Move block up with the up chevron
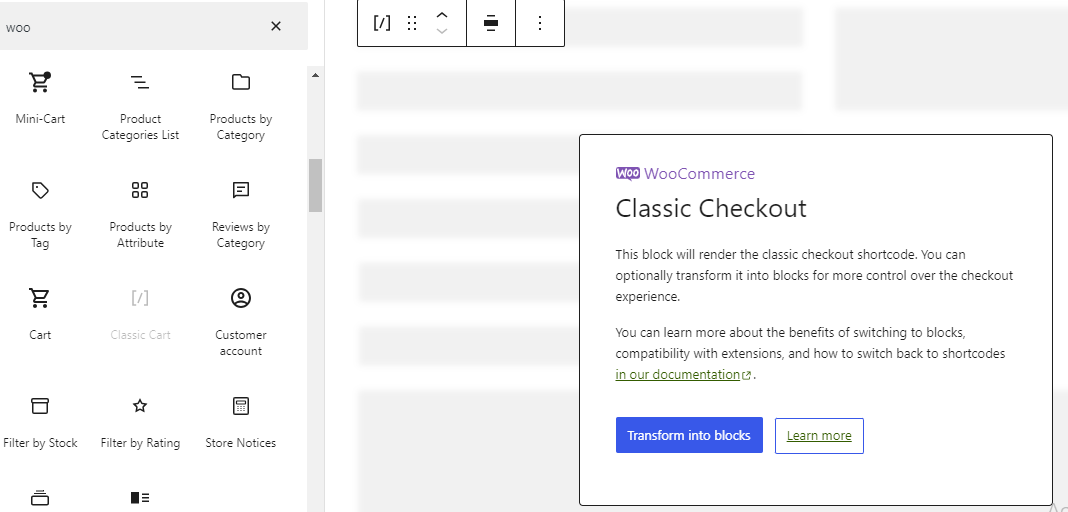 point(442,15)
